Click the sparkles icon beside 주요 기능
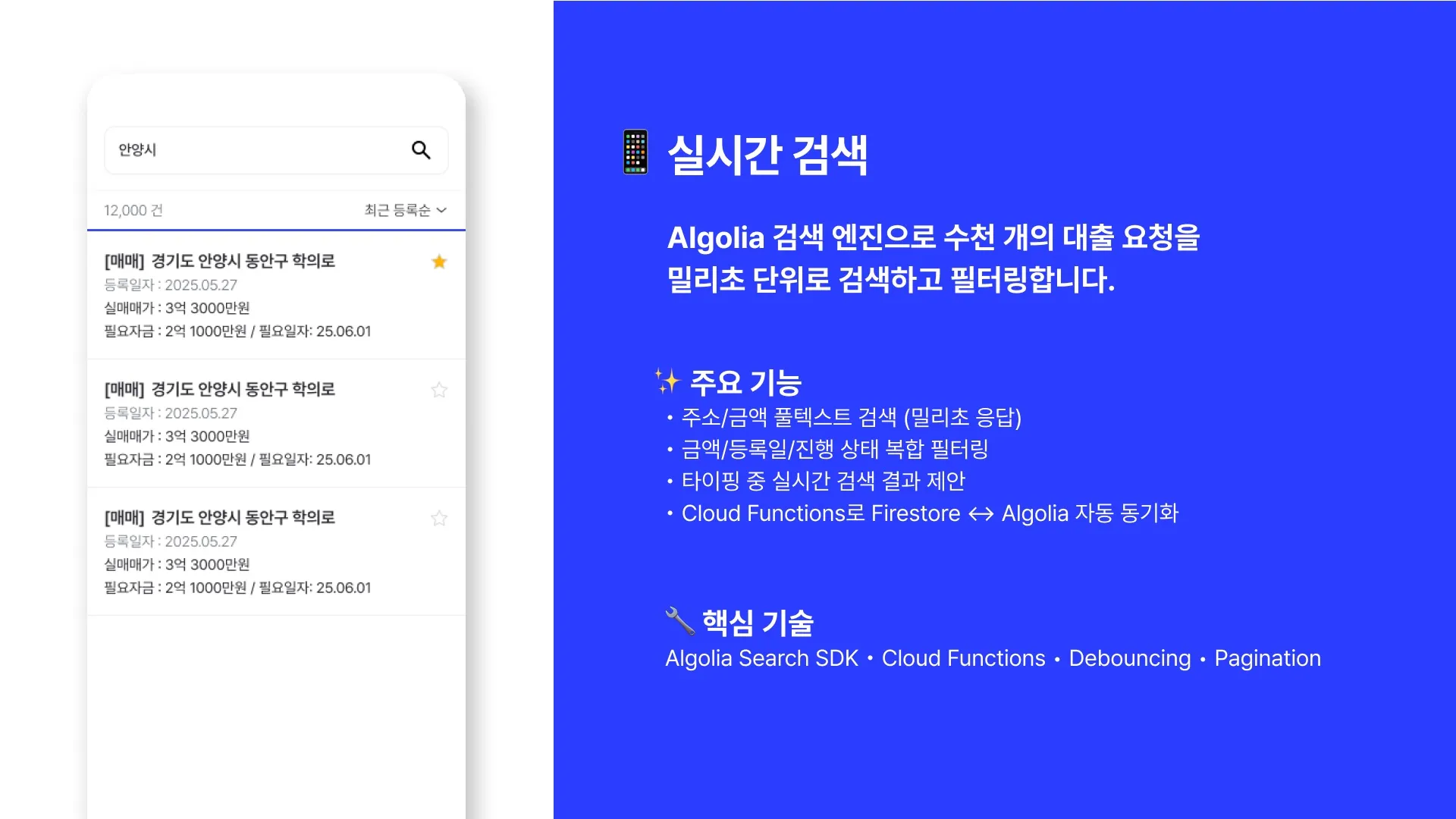Screen dimensions: 1456x819 click(x=668, y=381)
